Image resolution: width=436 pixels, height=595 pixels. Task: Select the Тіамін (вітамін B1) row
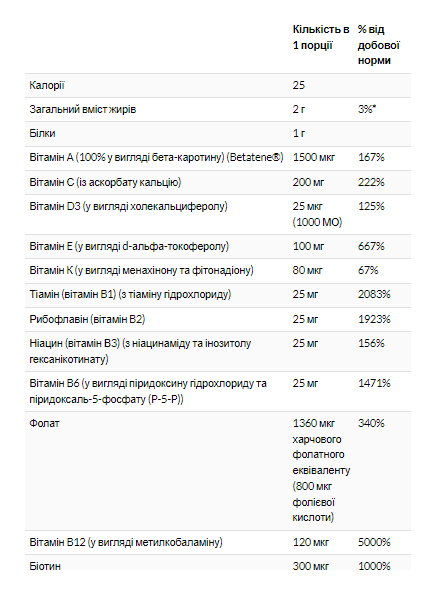[x=218, y=294]
